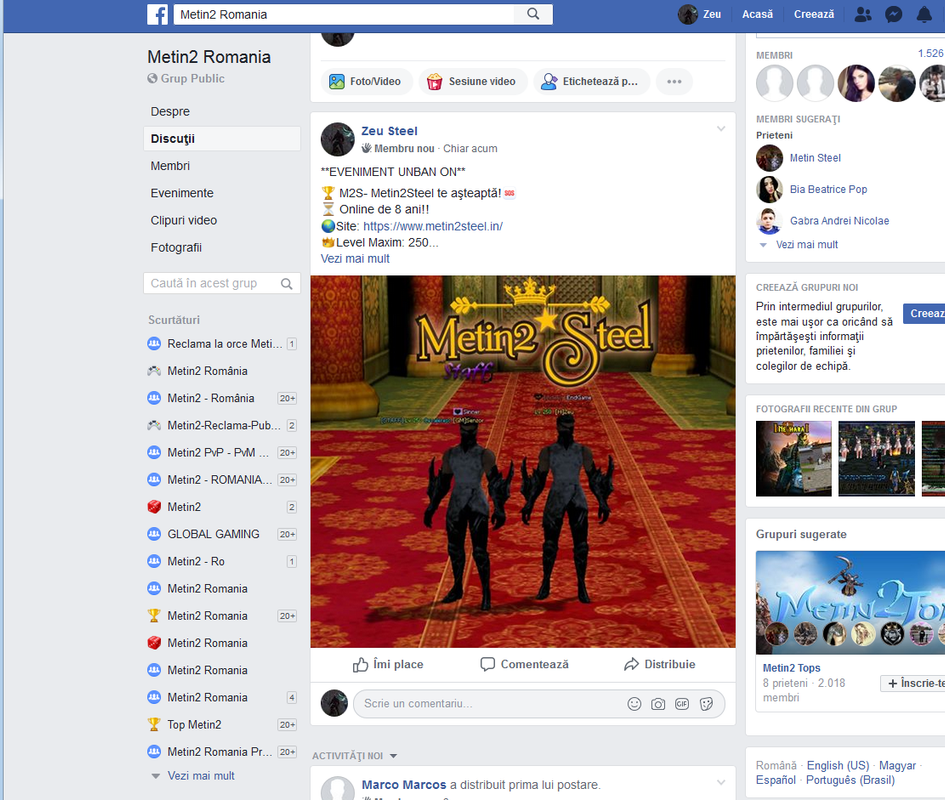Open the metin2steel.in site link

pos(433,226)
